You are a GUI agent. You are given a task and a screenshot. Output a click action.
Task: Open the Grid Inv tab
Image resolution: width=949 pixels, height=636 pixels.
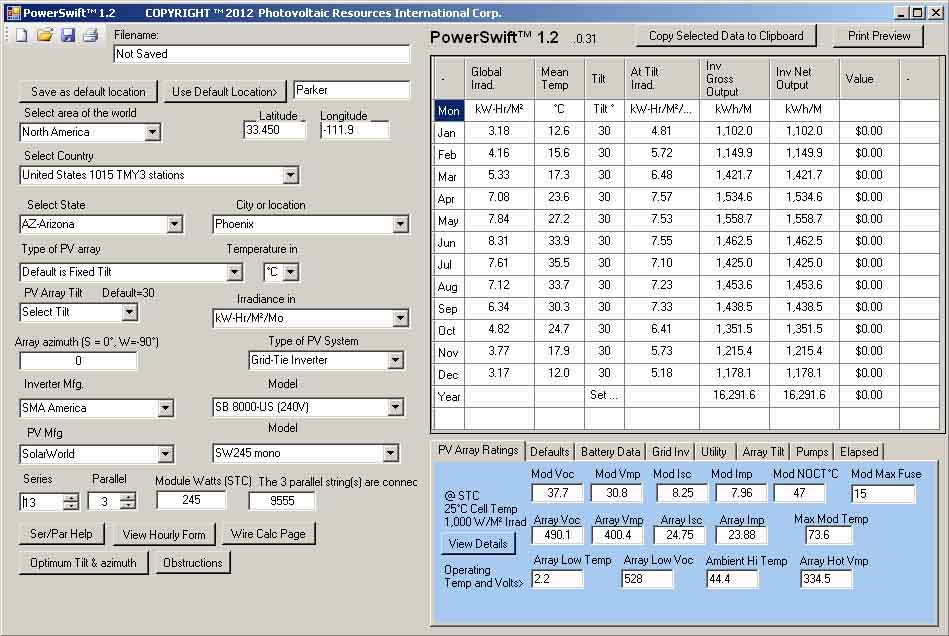point(671,451)
